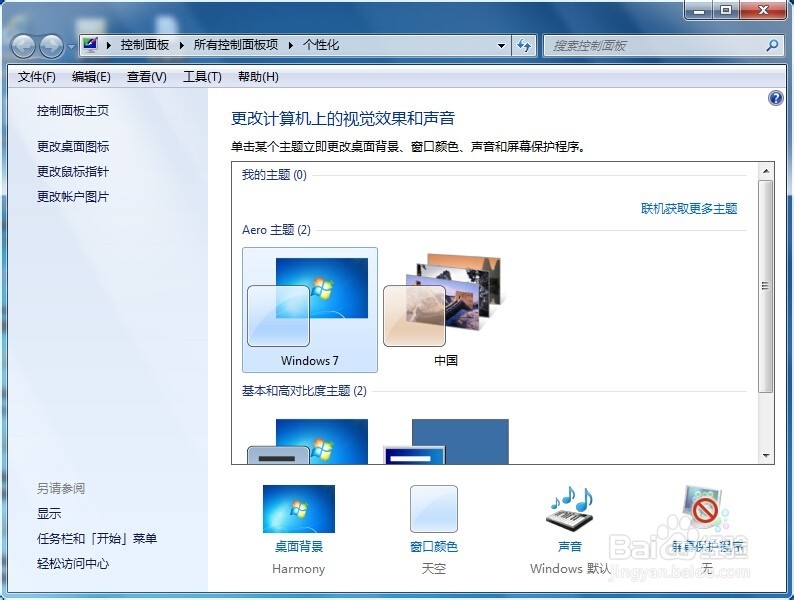Viewport: 794px width, 600px height.
Task: Click 联机获取更多主题 link
Action: tap(689, 209)
